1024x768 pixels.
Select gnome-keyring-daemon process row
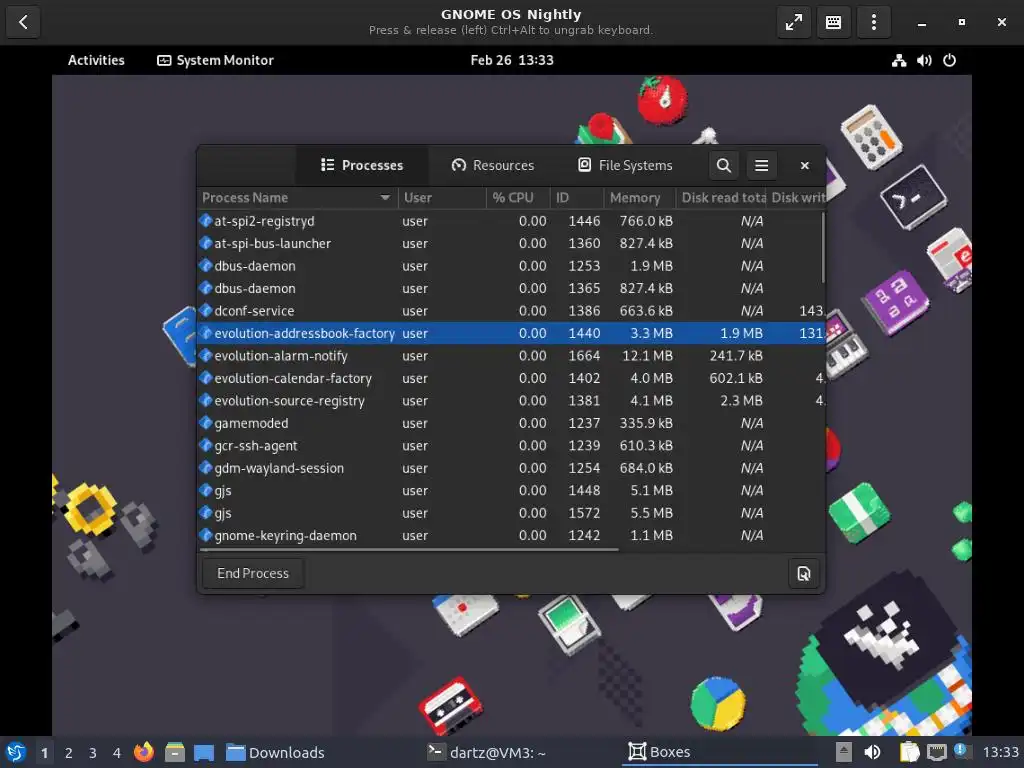tap(511, 536)
